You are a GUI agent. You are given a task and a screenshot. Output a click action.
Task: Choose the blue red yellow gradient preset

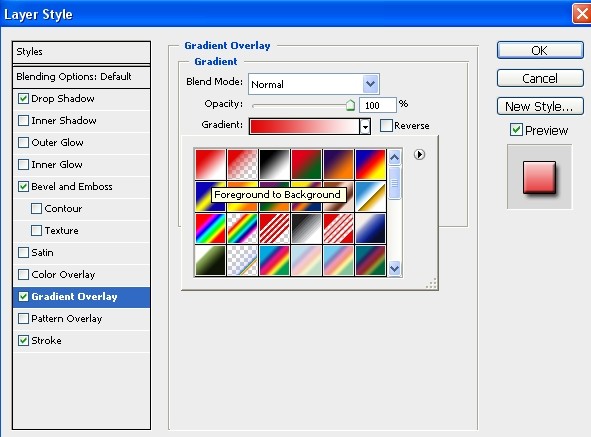[371, 164]
